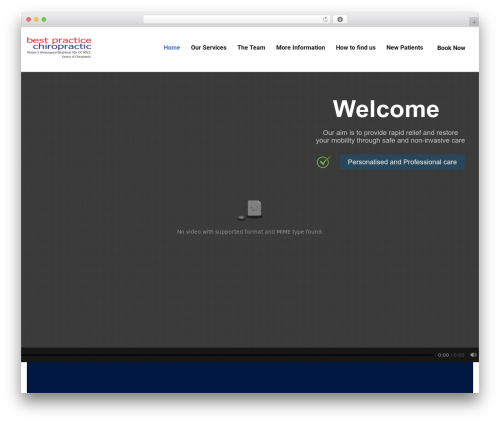Click the Best Practice Chiropractic logo

coord(59,47)
